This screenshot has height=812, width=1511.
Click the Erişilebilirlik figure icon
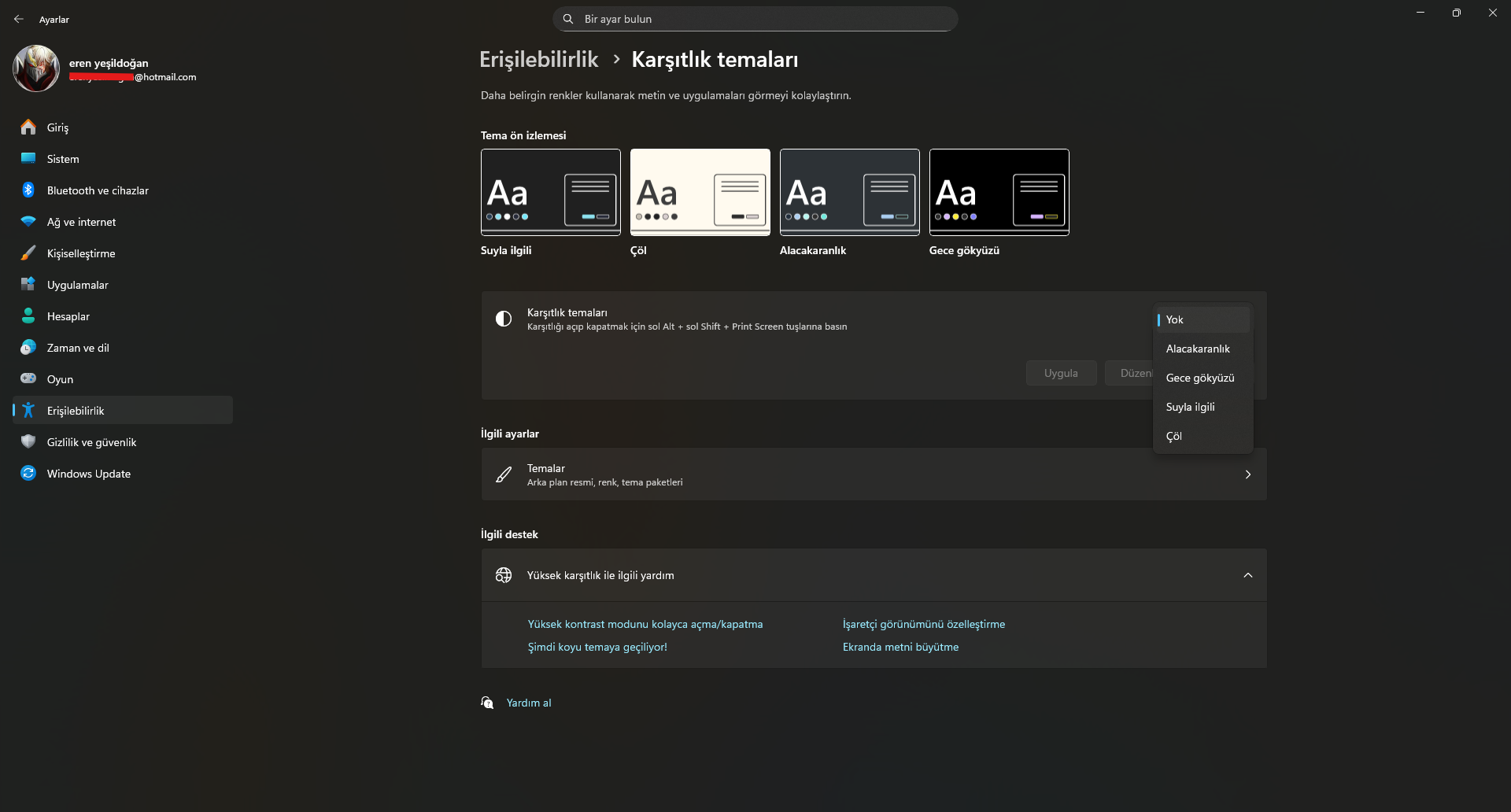click(28, 410)
